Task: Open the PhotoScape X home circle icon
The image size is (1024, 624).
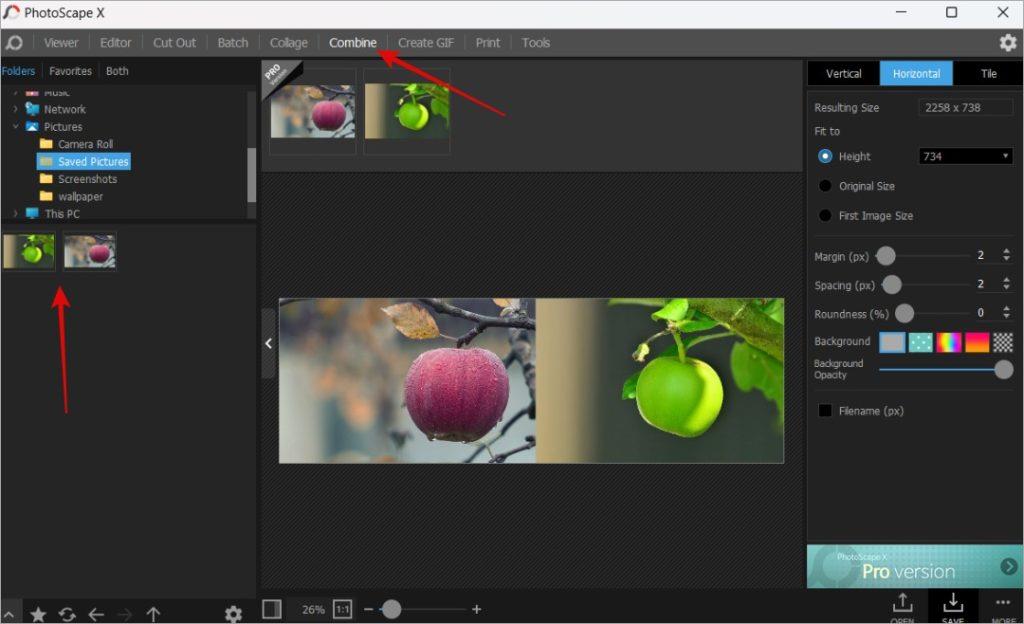Action: (x=14, y=43)
